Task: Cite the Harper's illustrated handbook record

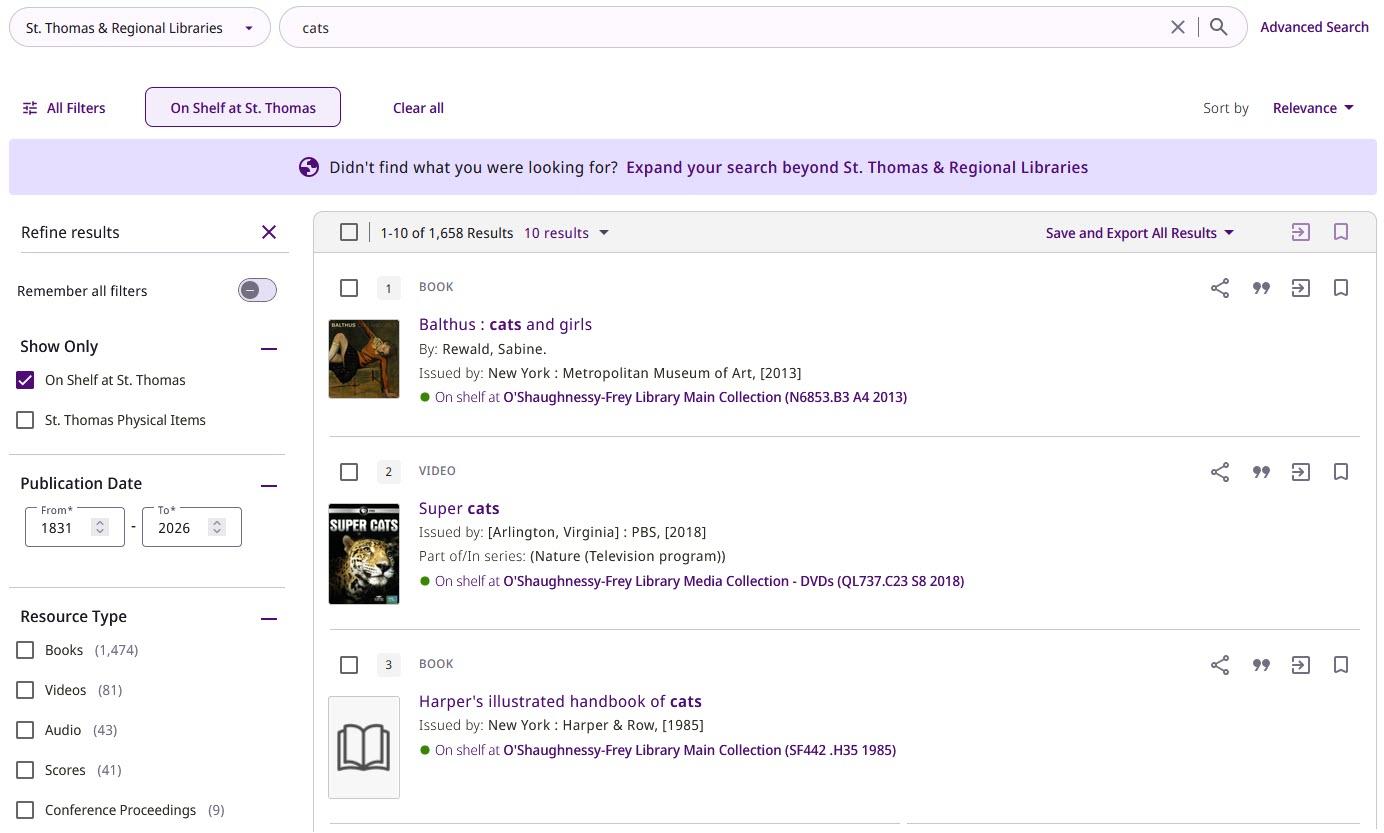Action: pos(1261,665)
